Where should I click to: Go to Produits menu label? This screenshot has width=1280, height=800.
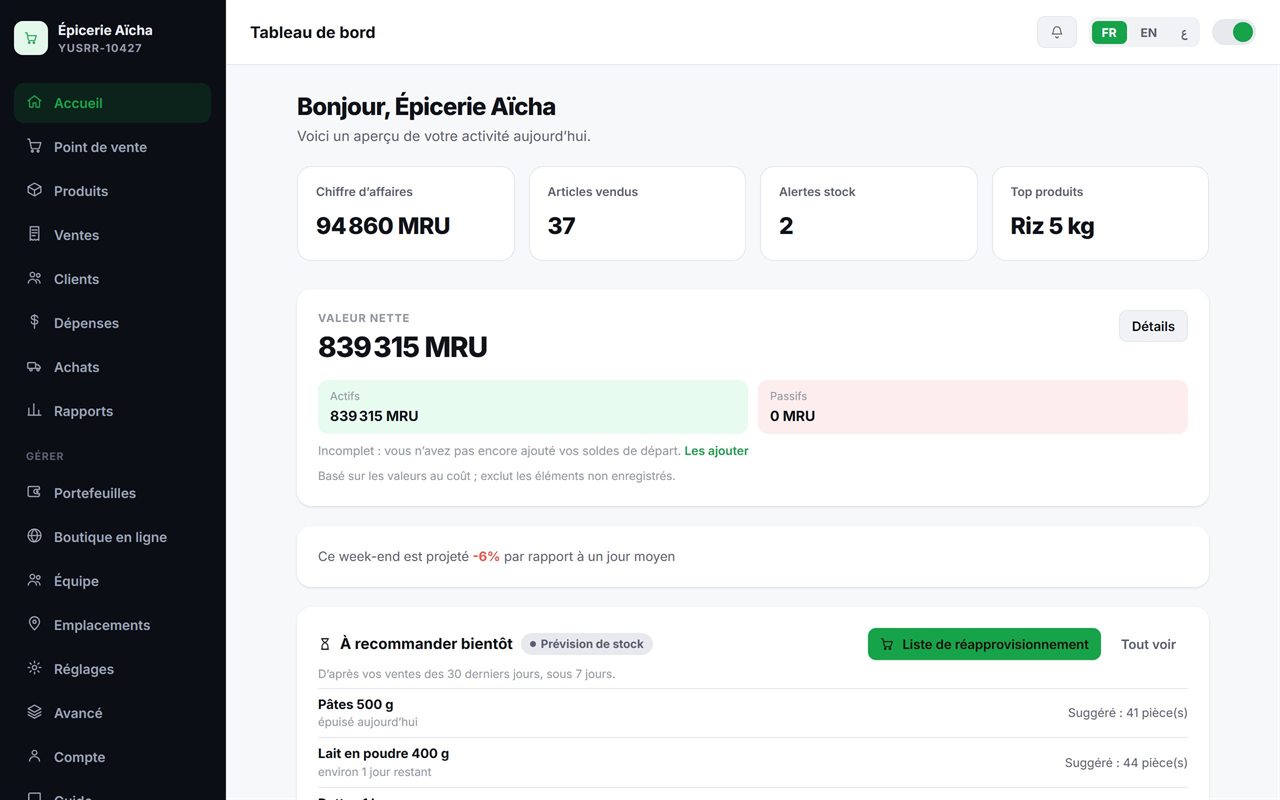[x=81, y=191]
